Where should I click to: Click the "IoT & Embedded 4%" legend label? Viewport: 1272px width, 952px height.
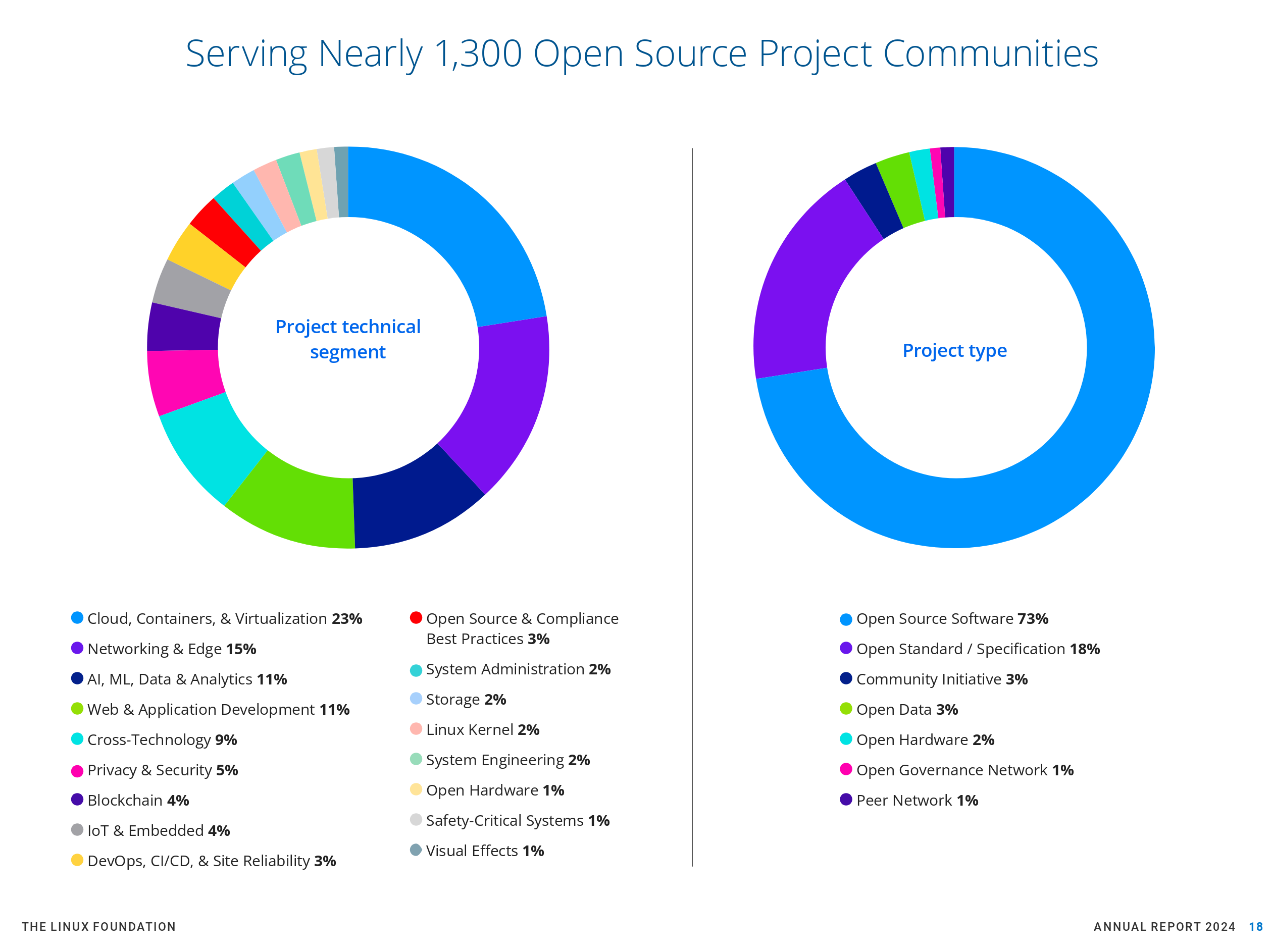159,831
